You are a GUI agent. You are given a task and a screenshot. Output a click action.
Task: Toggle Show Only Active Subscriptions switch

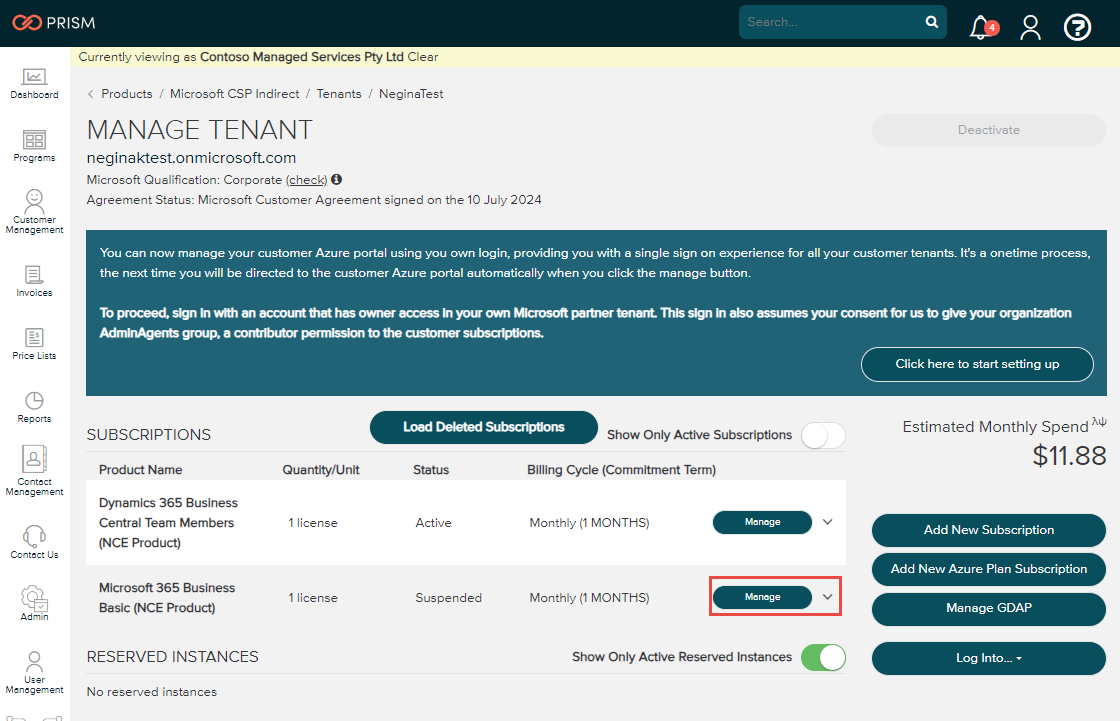point(823,435)
